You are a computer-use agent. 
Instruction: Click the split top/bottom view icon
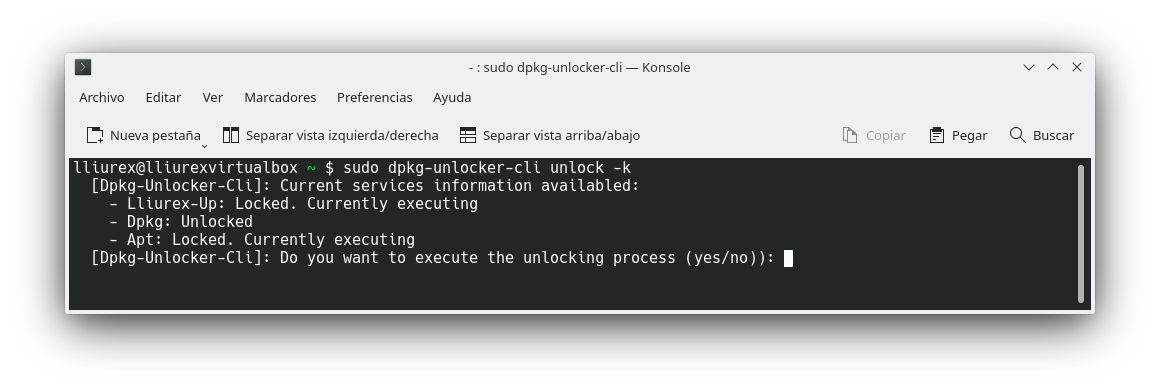point(468,135)
